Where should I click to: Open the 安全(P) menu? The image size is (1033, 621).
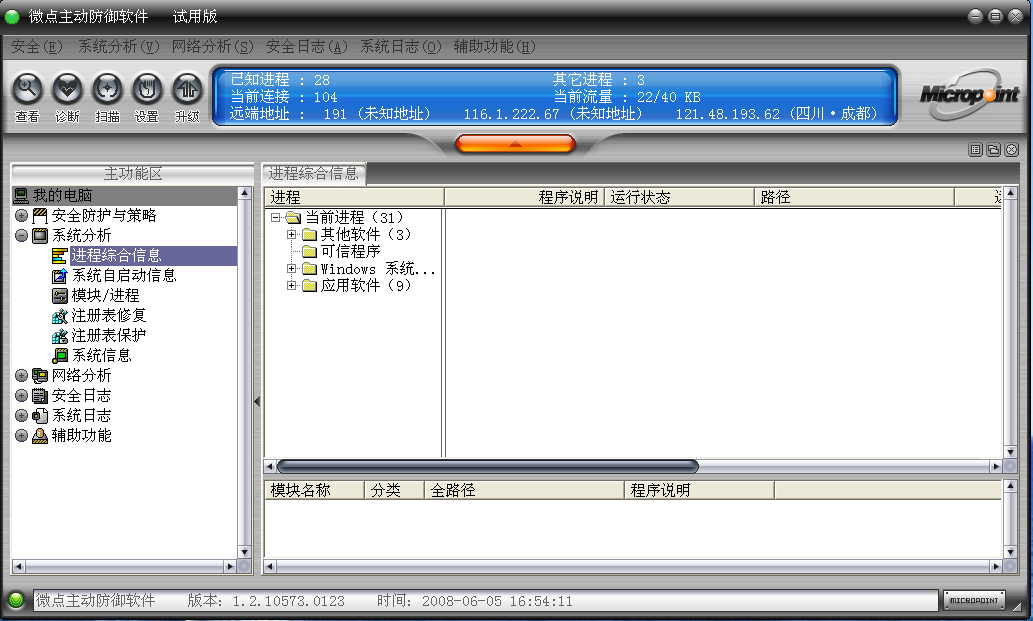37,47
